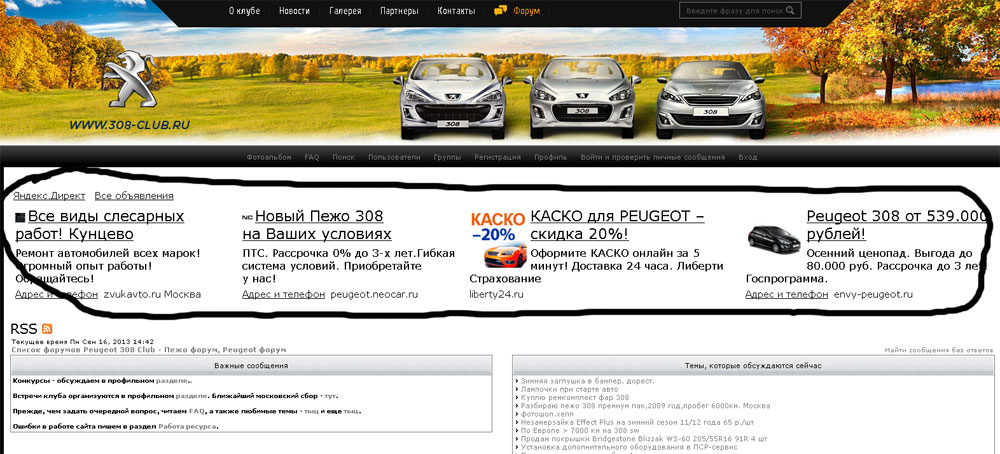
Task: Click the Peugeot lion logo
Action: (131, 80)
